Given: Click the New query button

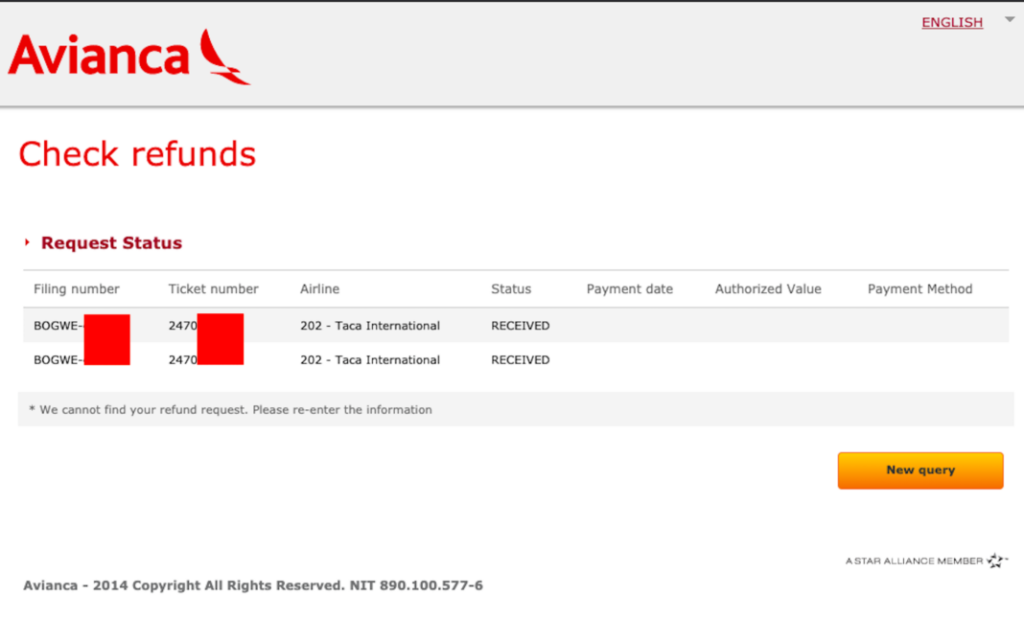Looking at the screenshot, I should tap(920, 470).
